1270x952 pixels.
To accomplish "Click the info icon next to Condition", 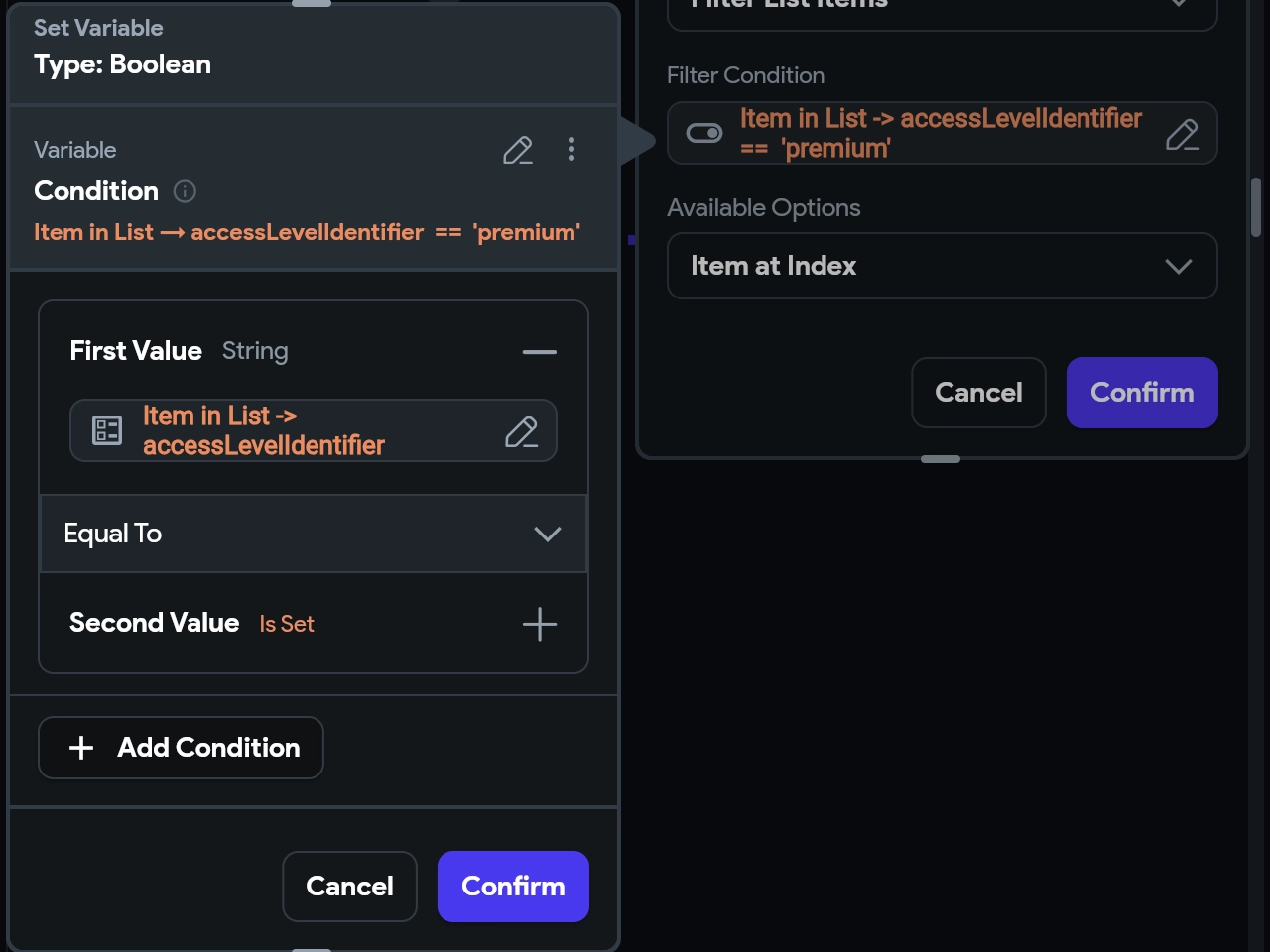I will pos(185,191).
